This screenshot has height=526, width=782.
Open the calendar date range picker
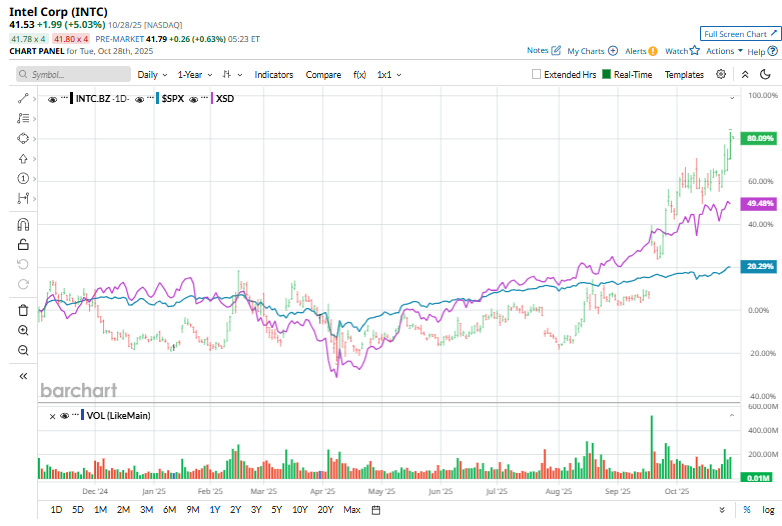375,509
